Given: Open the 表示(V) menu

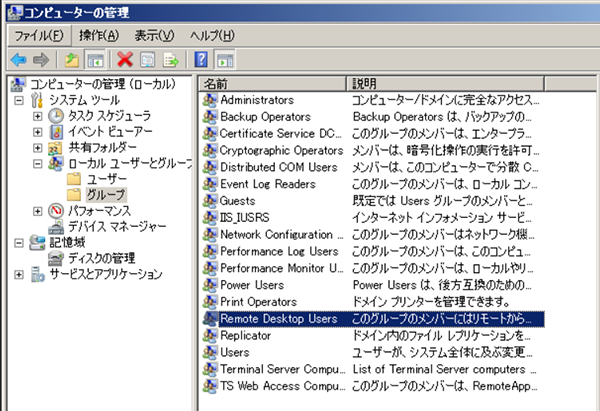Looking at the screenshot, I should (x=154, y=36).
